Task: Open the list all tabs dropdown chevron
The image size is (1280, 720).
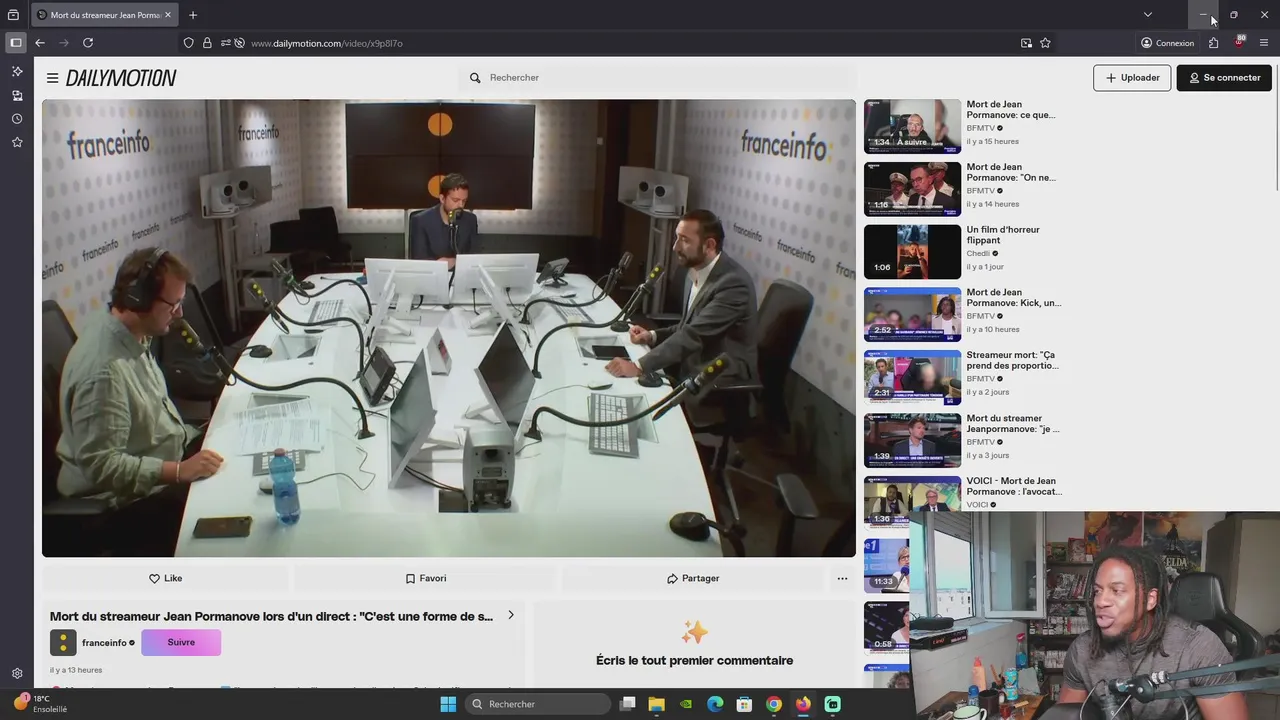Action: tap(1148, 15)
